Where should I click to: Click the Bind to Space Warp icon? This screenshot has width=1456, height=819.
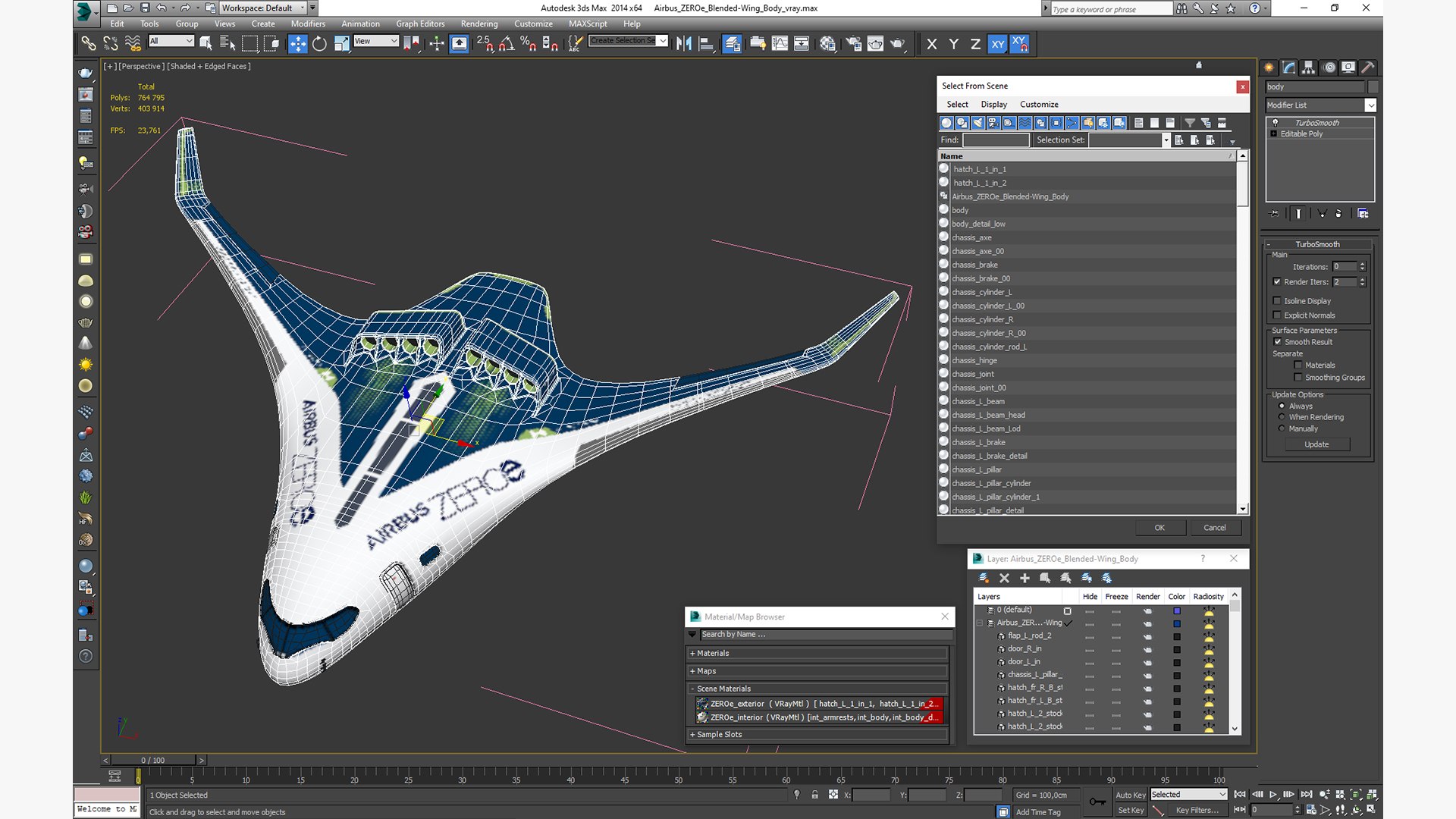(x=133, y=43)
